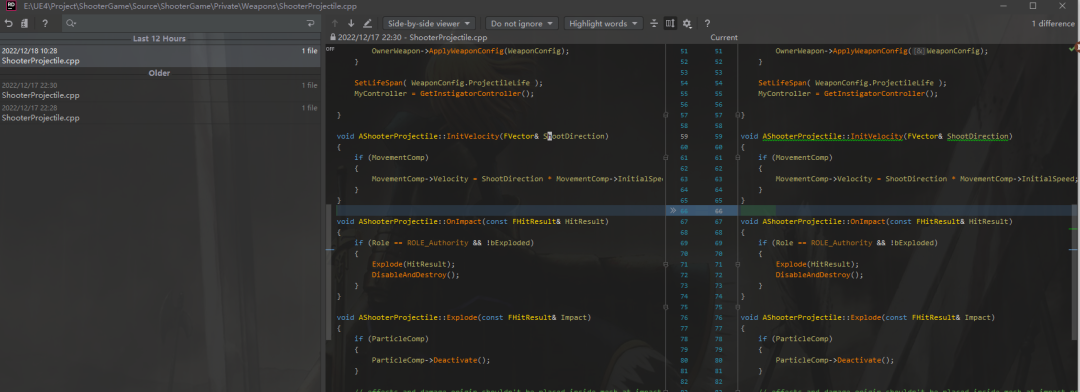1080x392 pixels.
Task: Toggle synchronize scrolling button
Action: point(670,23)
